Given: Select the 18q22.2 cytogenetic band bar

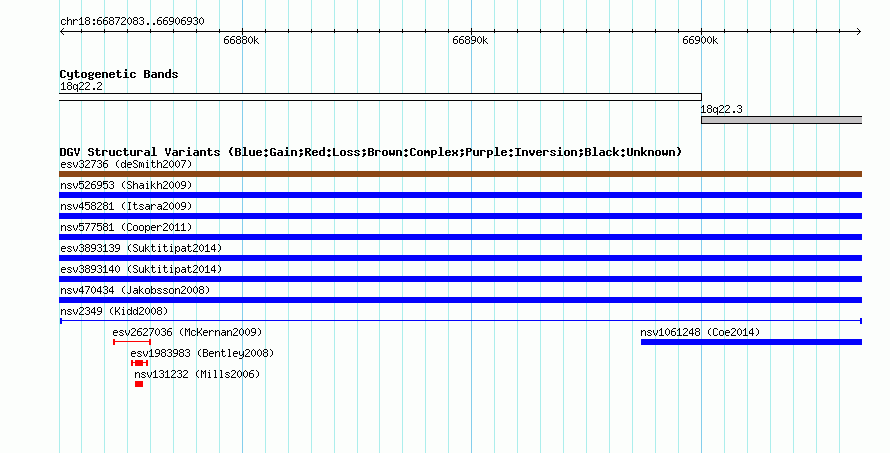Looking at the screenshot, I should click(x=380, y=97).
